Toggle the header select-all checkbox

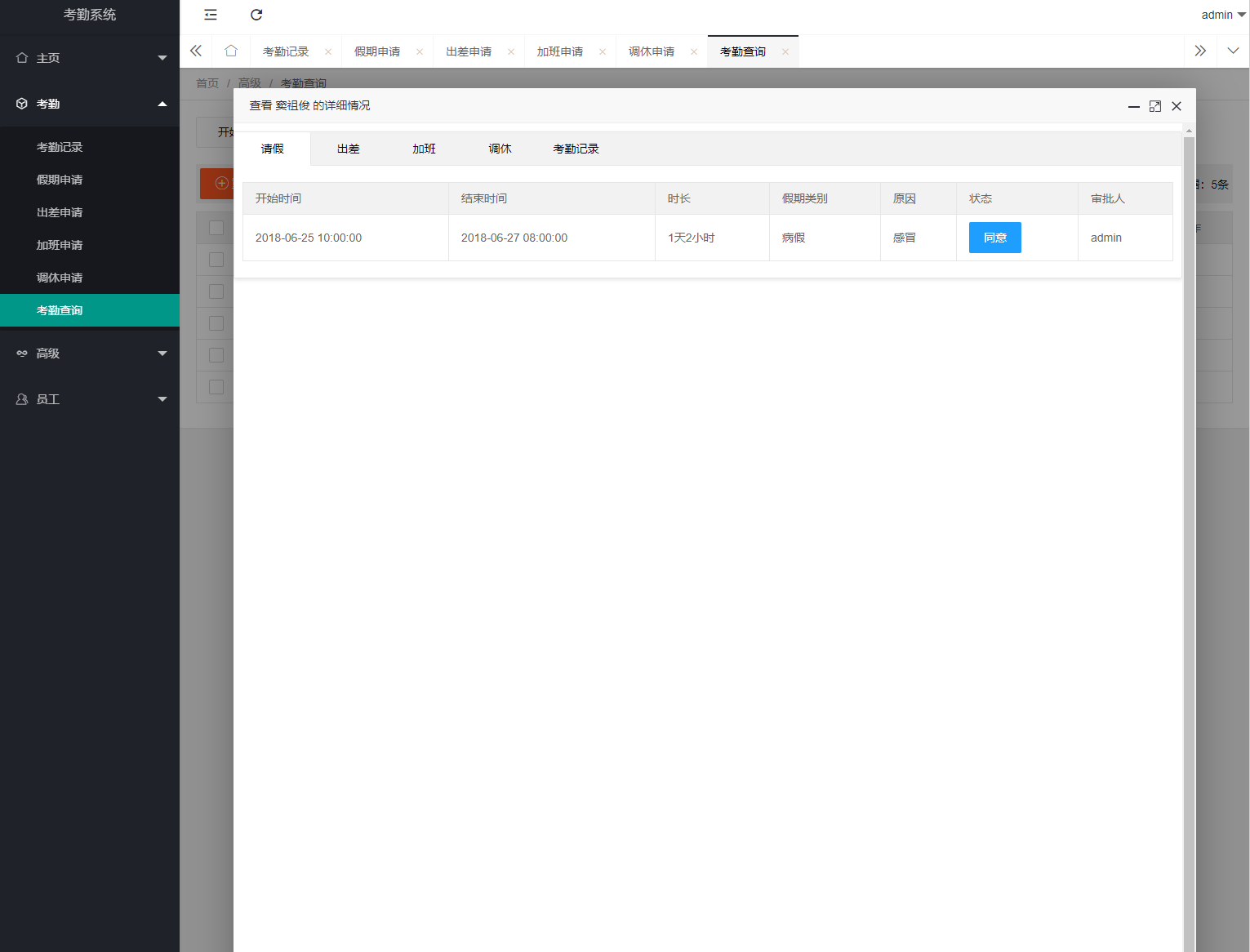(x=216, y=228)
